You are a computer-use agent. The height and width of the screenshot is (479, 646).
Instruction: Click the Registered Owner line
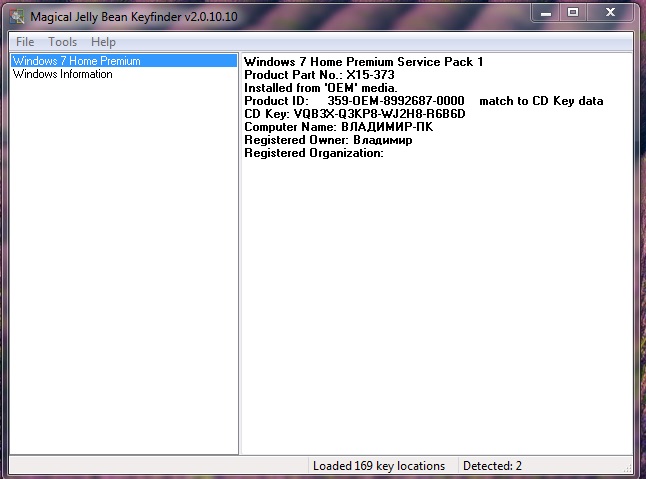[x=328, y=140]
